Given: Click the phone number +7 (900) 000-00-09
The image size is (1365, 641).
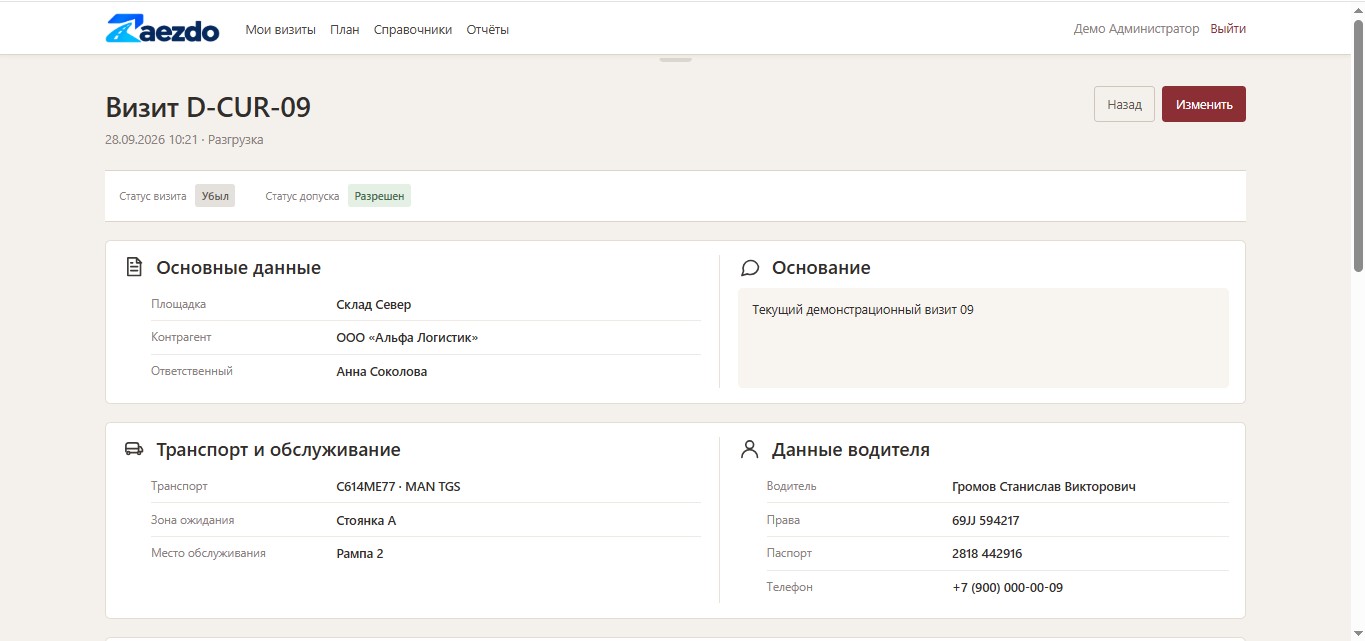Looking at the screenshot, I should tap(1007, 588).
